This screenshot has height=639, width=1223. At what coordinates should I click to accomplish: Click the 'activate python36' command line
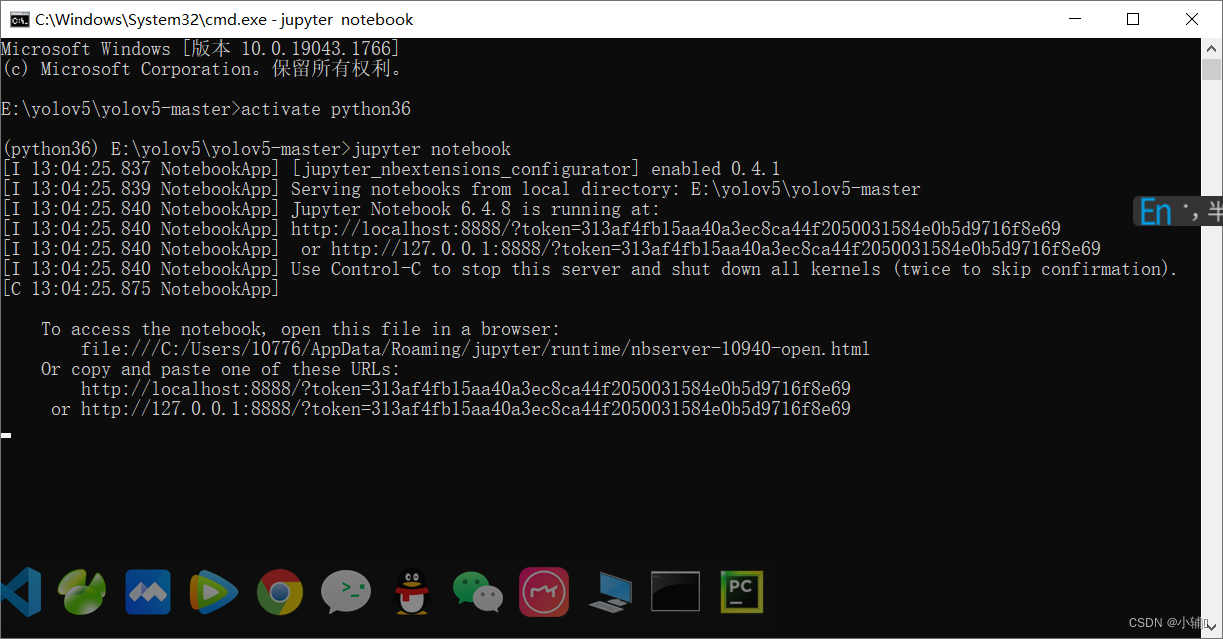pyautogui.click(x=206, y=109)
